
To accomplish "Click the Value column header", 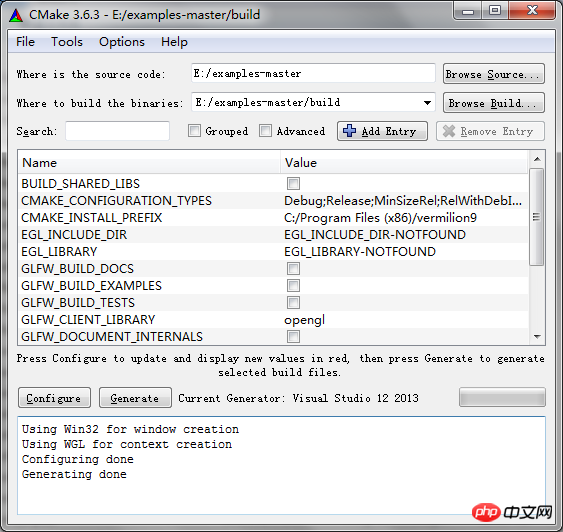I will pos(404,163).
